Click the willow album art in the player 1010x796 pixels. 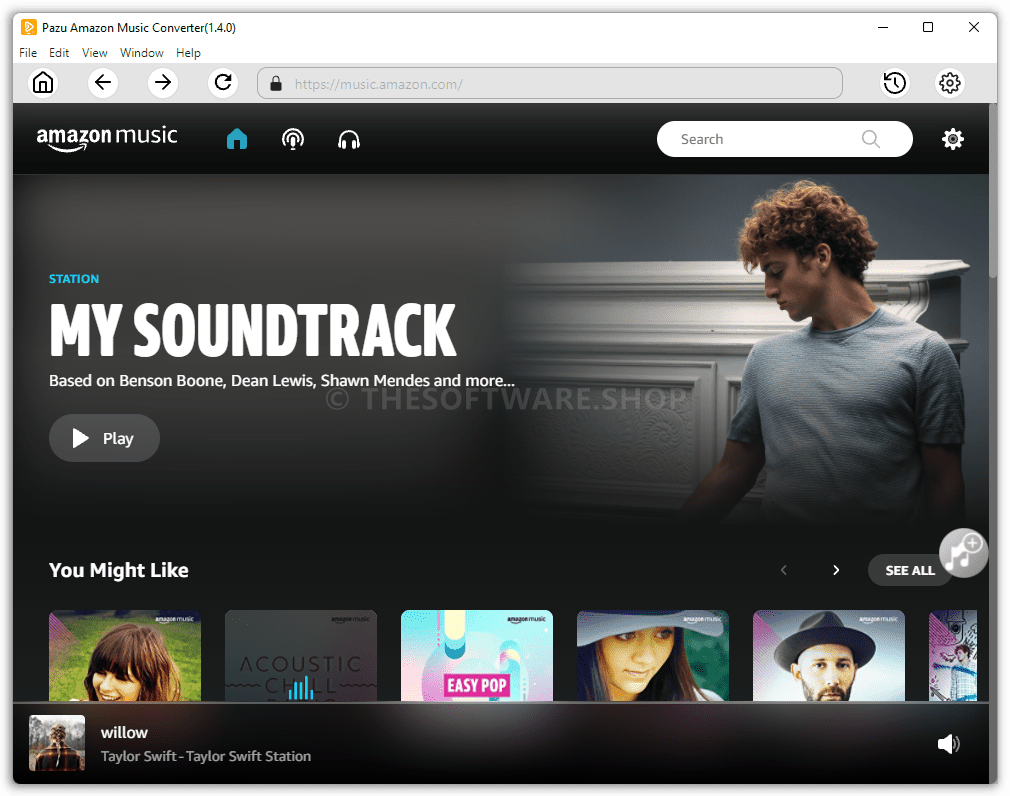[57, 743]
